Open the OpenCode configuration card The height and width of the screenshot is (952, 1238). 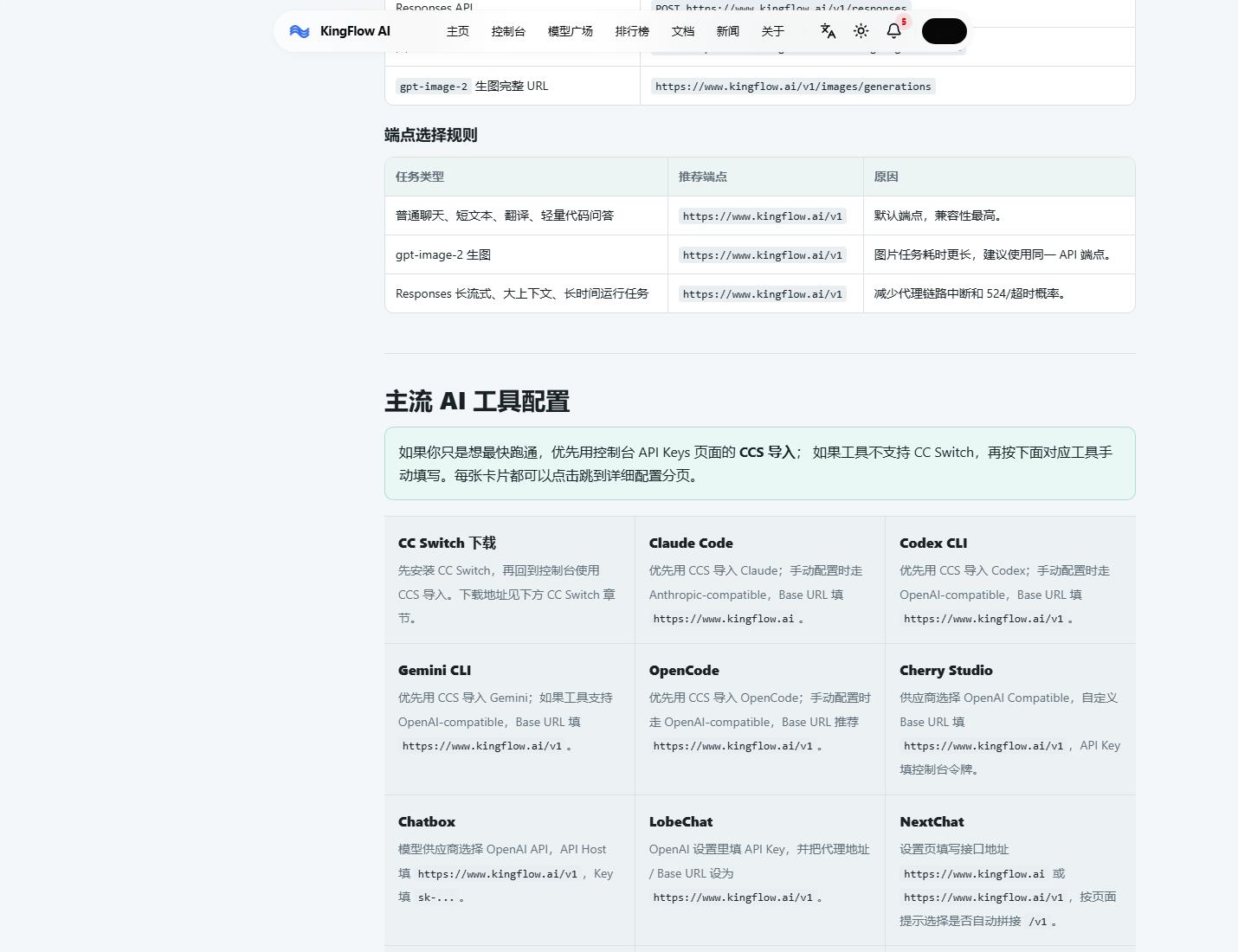coord(760,719)
